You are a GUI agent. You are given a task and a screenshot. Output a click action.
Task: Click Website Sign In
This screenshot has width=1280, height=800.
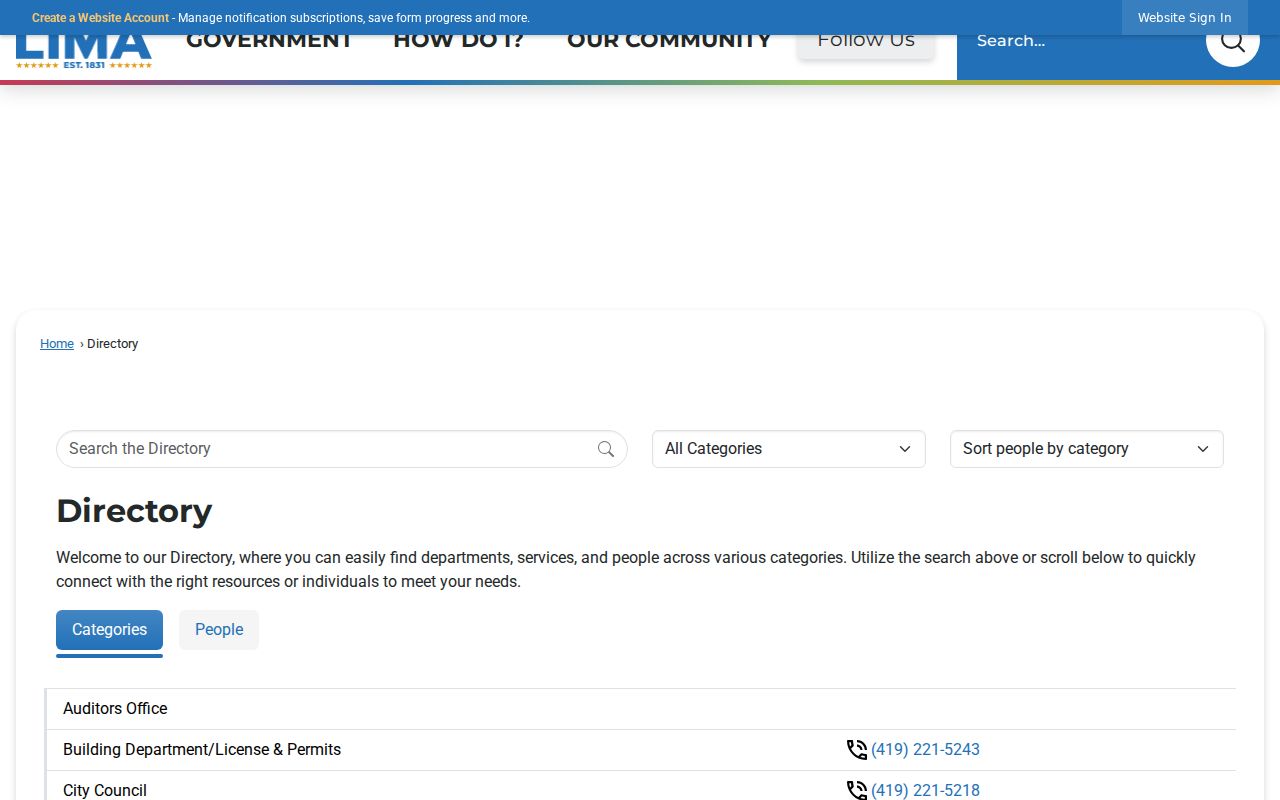(1185, 18)
